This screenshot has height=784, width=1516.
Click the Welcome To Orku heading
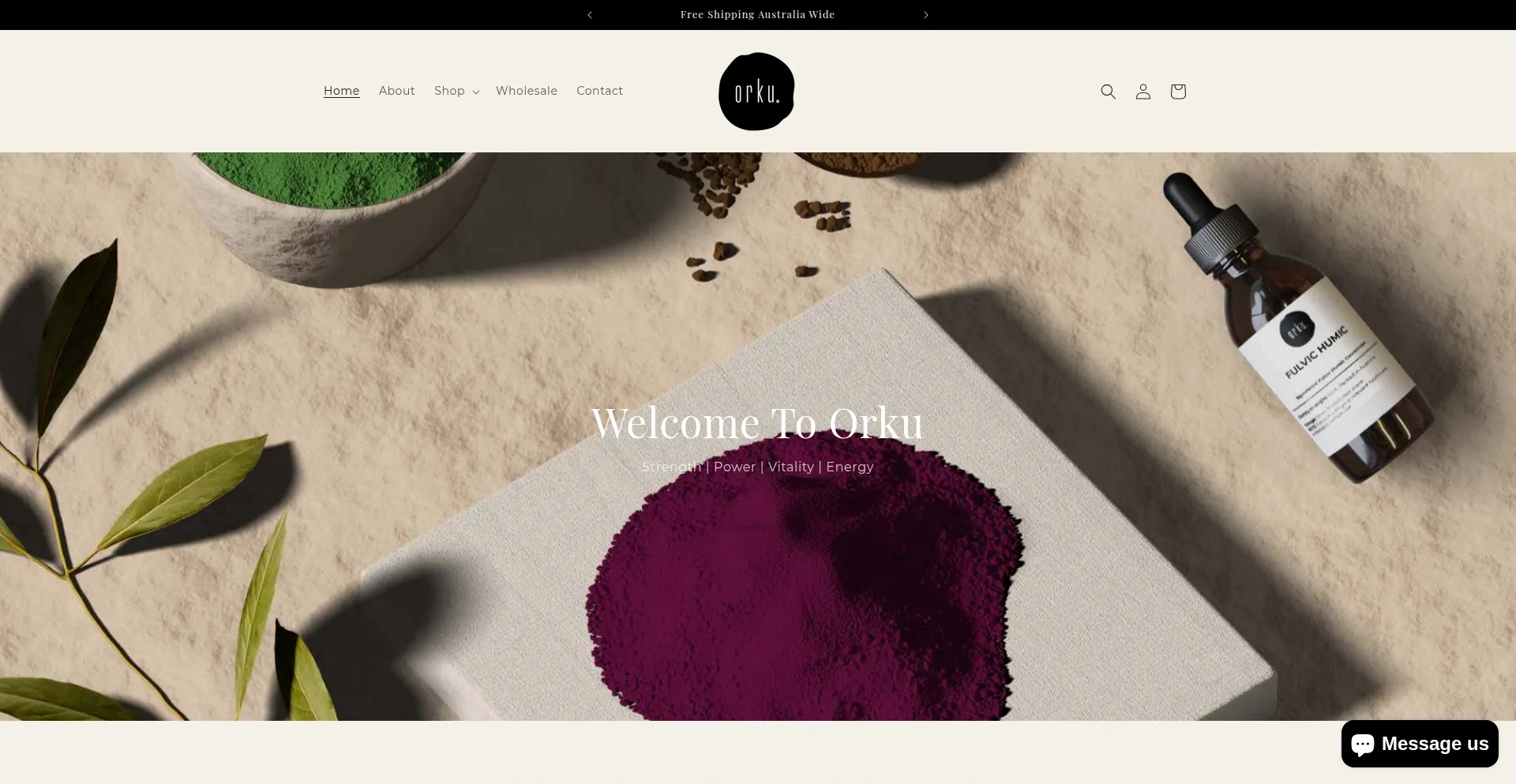(757, 423)
